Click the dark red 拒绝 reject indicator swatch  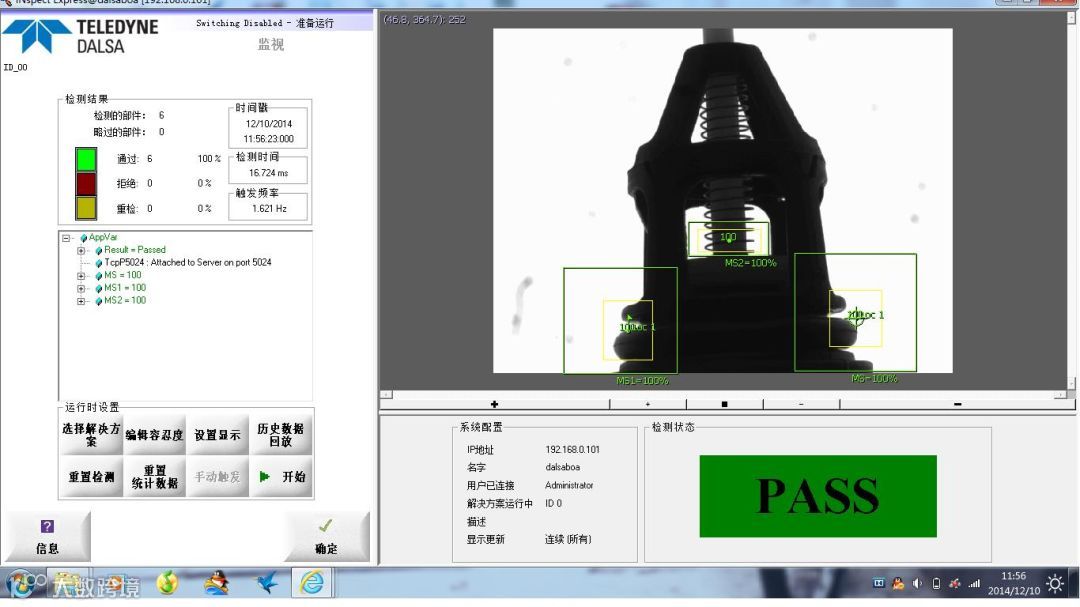click(x=86, y=184)
